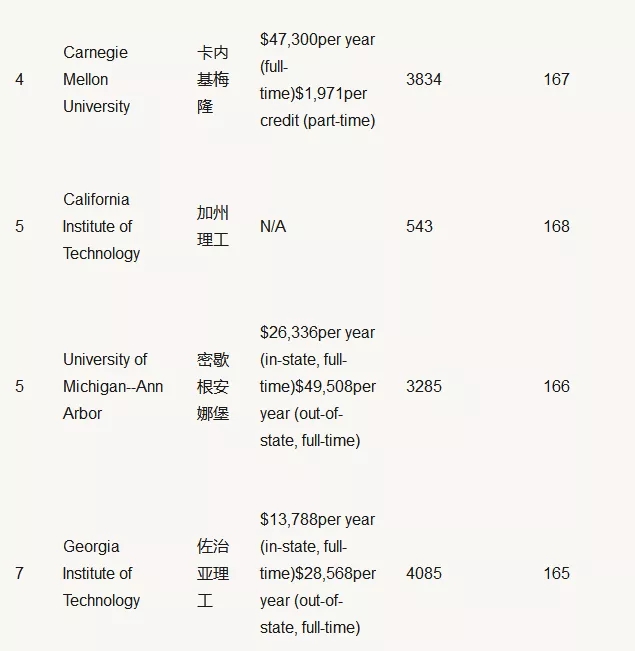The width and height of the screenshot is (635, 651).
Task: Click the score 168 for Caltech
Action: point(557,226)
